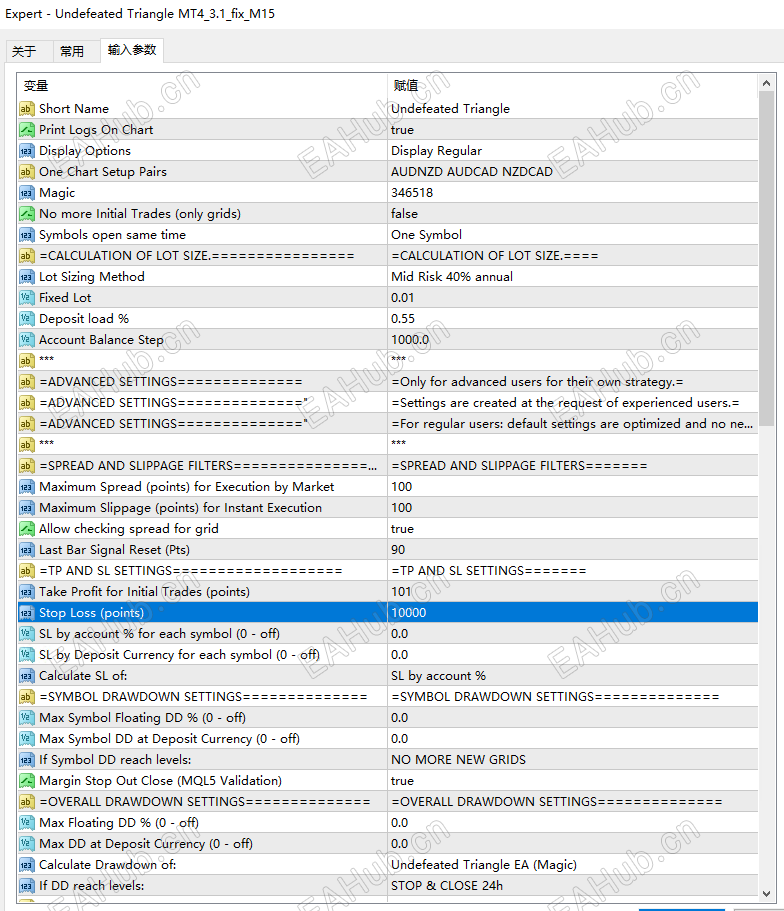784x911 pixels.
Task: Click the boolean icon beside Margin Stop Out Close
Action: pos(27,781)
